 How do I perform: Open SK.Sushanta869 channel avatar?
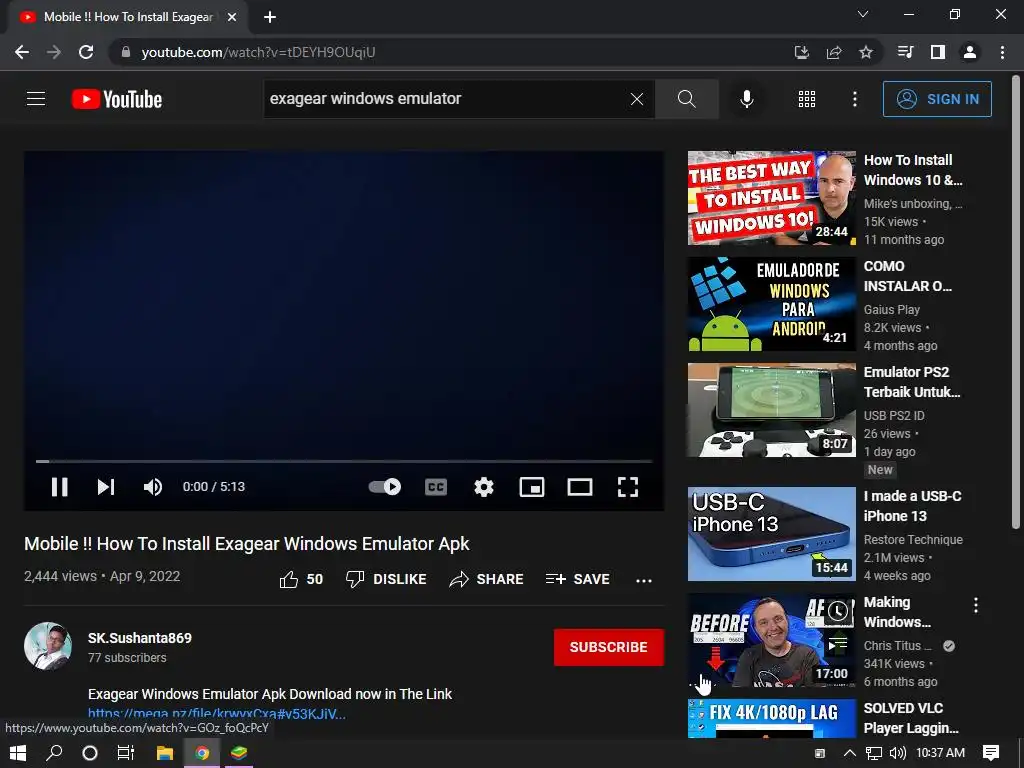click(x=48, y=646)
